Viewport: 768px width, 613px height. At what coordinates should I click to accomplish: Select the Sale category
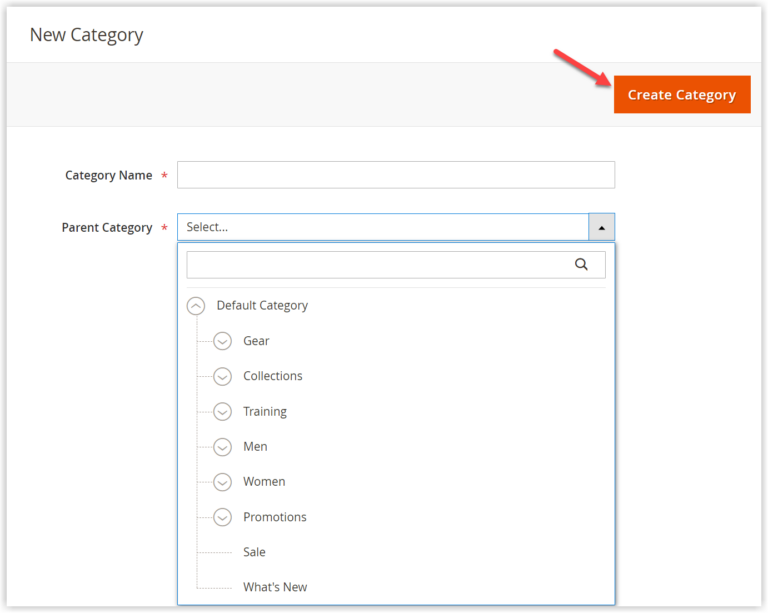pyautogui.click(x=254, y=552)
